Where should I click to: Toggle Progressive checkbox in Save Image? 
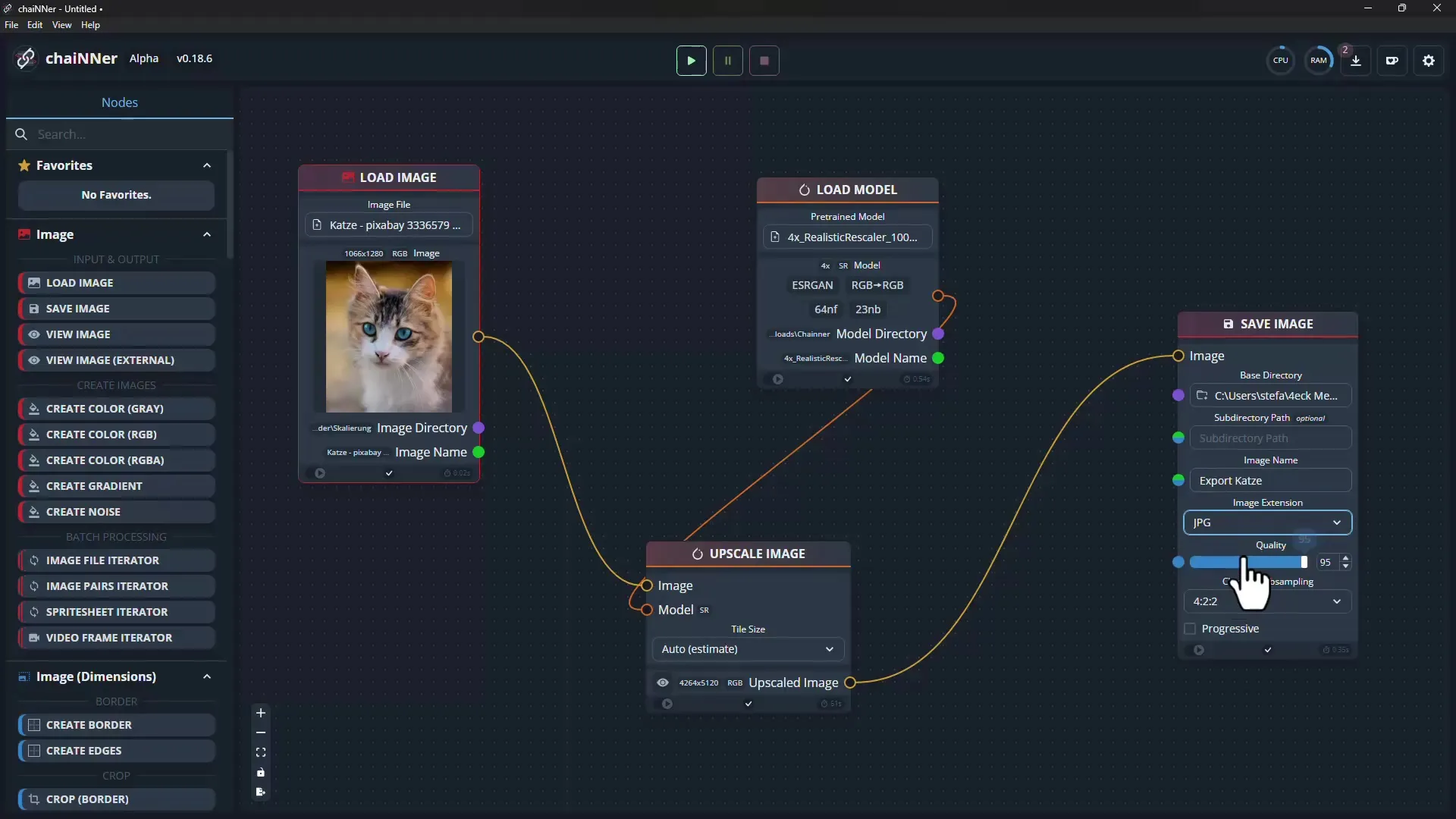coord(1191,628)
